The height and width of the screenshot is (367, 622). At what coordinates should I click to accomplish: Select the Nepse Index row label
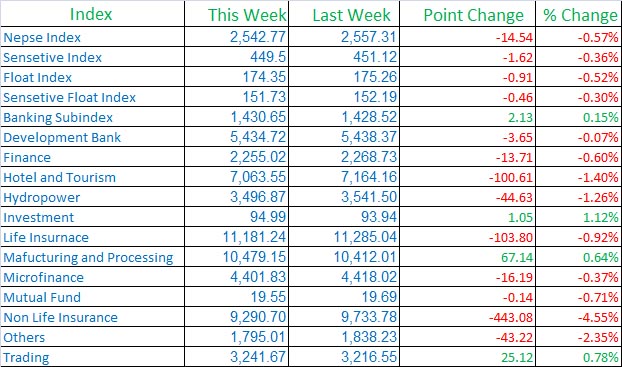tap(42, 37)
